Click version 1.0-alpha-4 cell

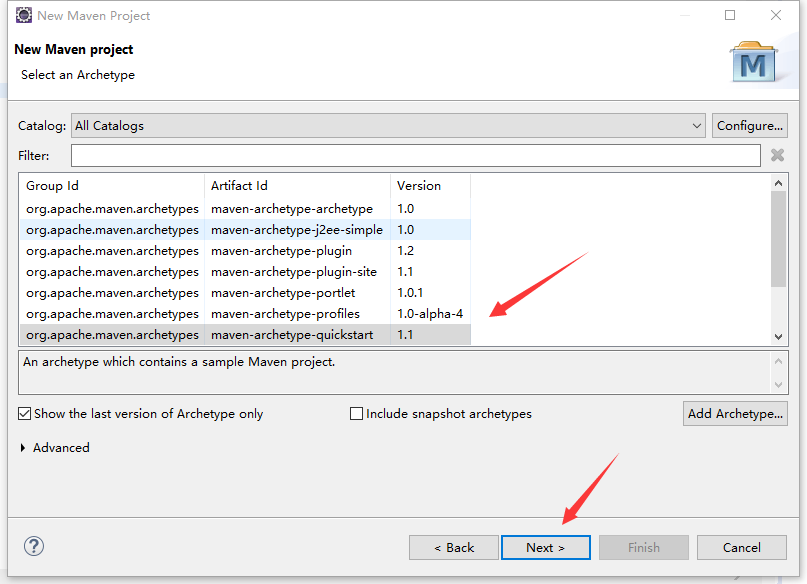430,314
